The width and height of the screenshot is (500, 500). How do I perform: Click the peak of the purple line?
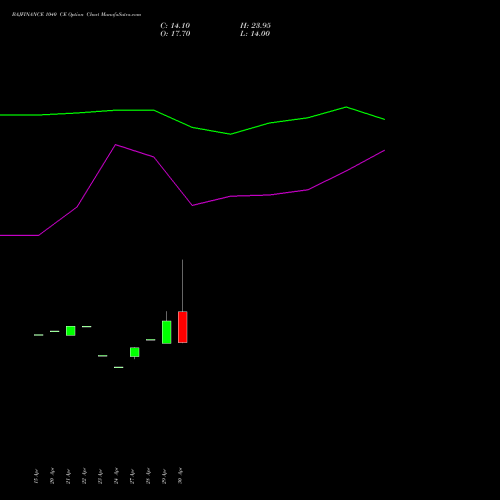click(x=115, y=145)
